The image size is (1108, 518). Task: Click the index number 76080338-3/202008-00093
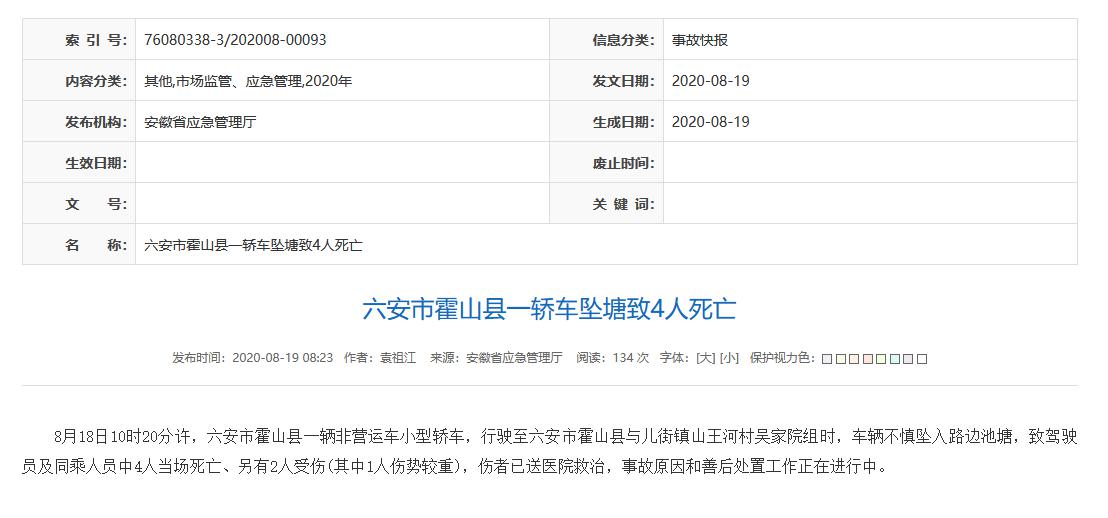coord(235,40)
